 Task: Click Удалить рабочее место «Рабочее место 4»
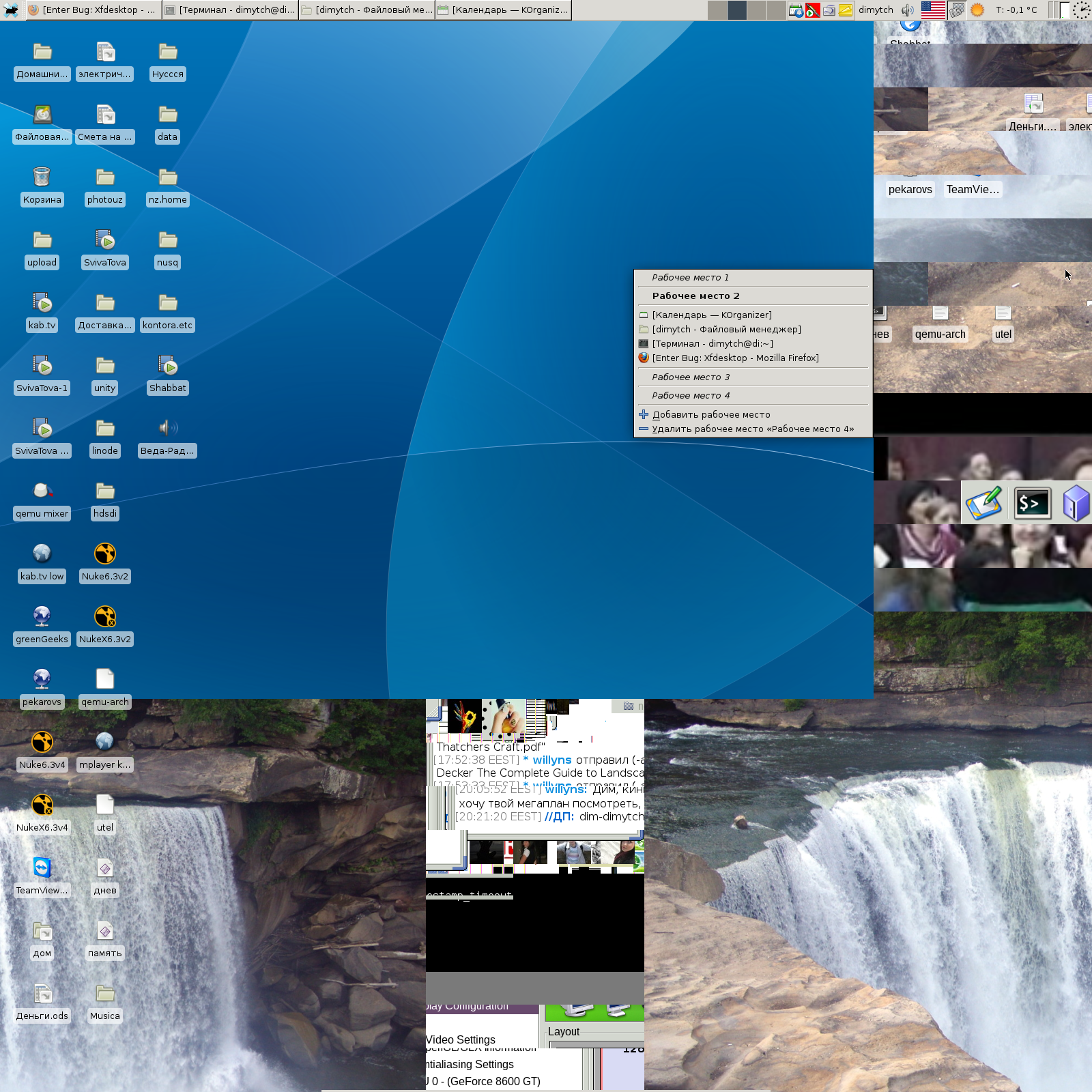click(x=752, y=429)
